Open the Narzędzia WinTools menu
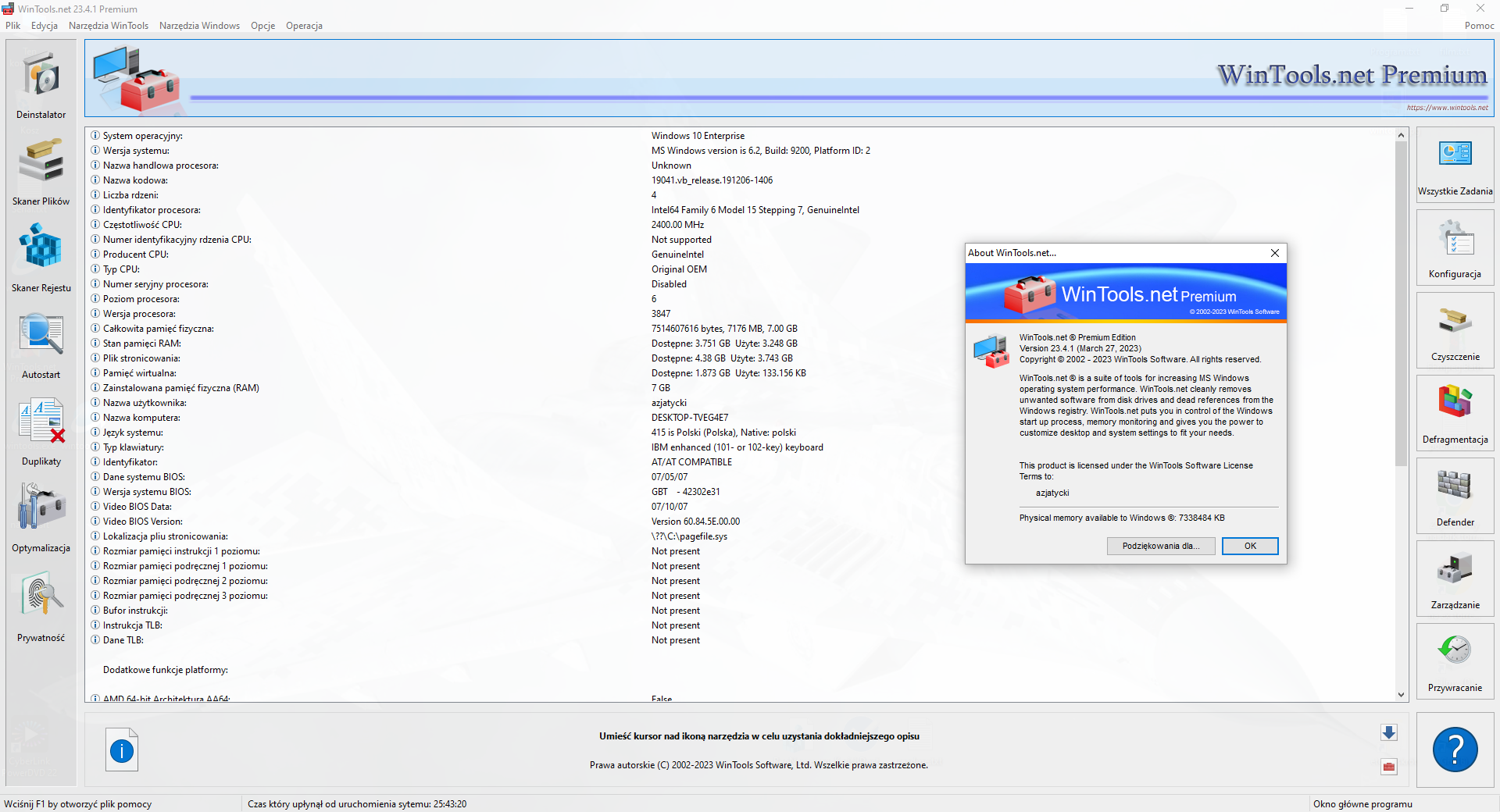Image resolution: width=1500 pixels, height=812 pixels. (109, 26)
